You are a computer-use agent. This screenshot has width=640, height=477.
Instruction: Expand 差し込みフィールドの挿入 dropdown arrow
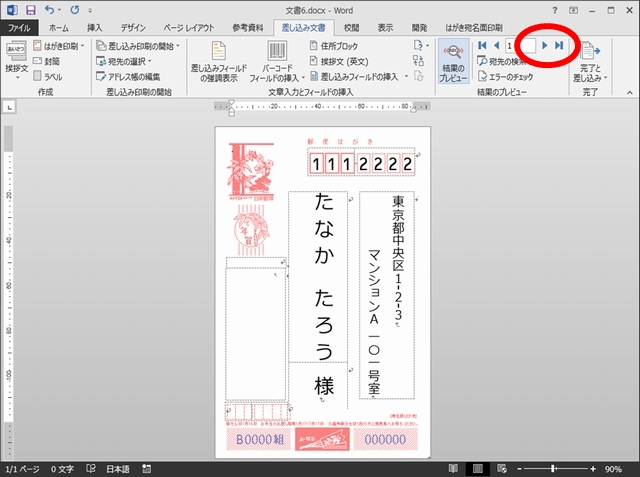pos(406,76)
